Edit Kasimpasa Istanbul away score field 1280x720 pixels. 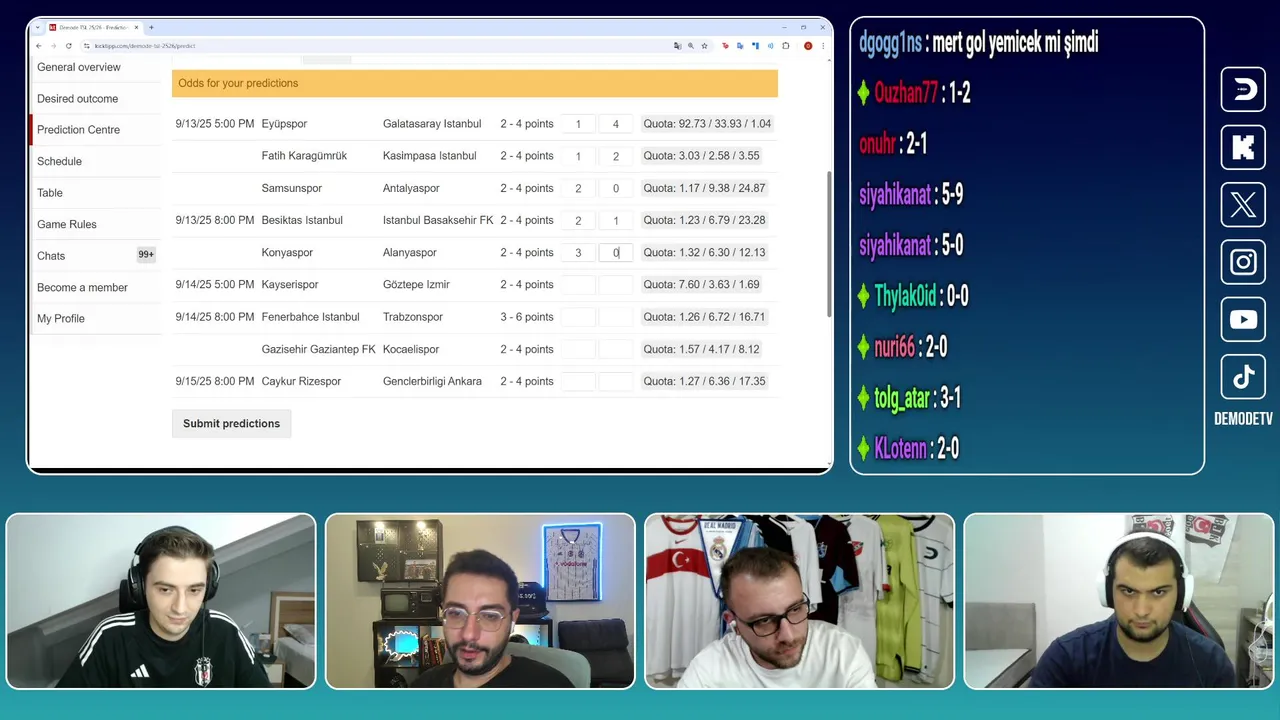(616, 156)
